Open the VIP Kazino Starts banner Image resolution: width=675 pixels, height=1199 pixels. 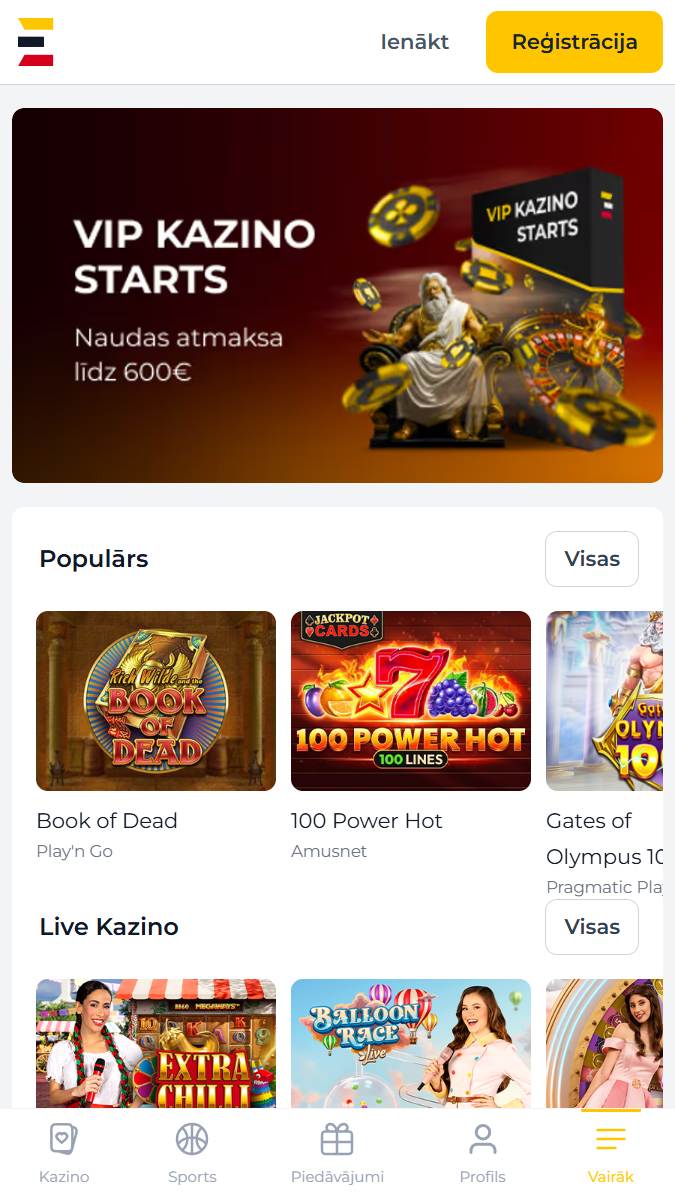coord(337,295)
